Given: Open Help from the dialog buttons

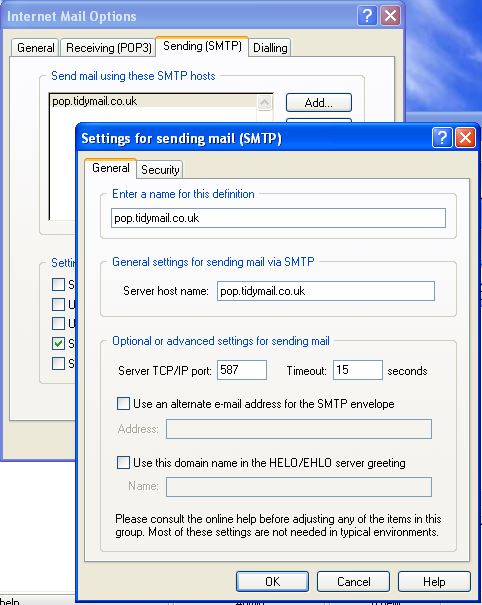Looking at the screenshot, I should point(434,581).
